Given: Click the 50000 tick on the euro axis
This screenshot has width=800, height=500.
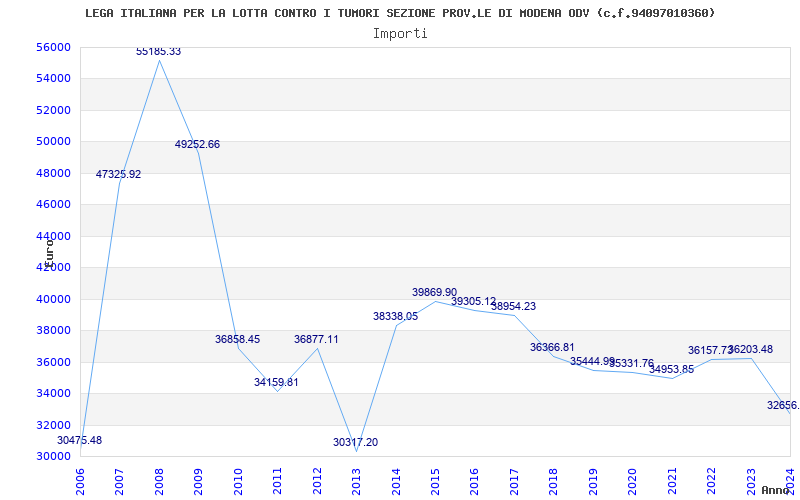Looking at the screenshot, I should coord(53,142).
